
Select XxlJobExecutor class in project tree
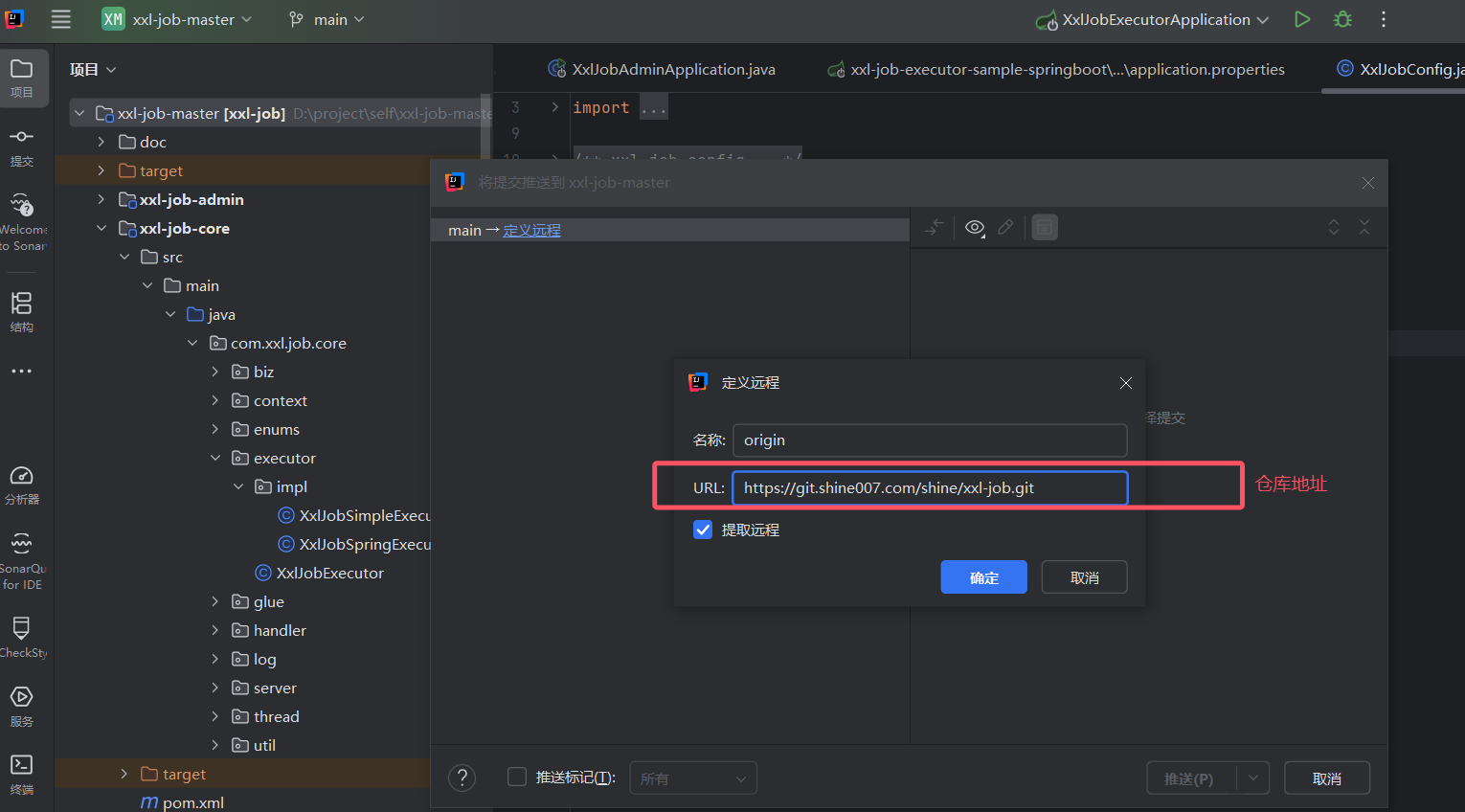(x=329, y=573)
